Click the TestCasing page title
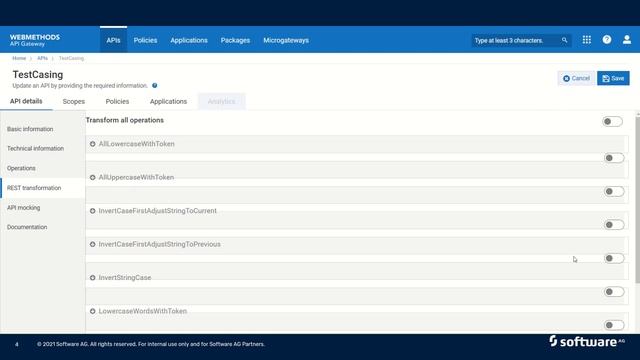This screenshot has height=360, width=640. [x=38, y=75]
